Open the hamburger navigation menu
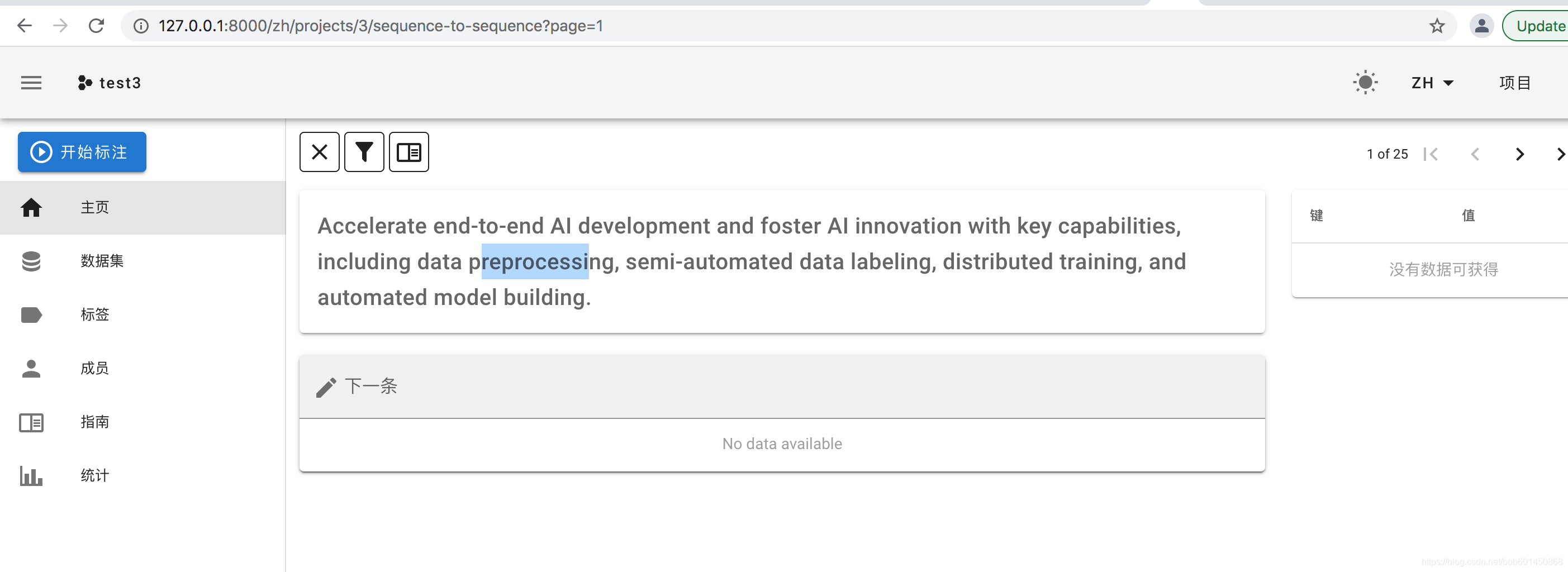 31,83
